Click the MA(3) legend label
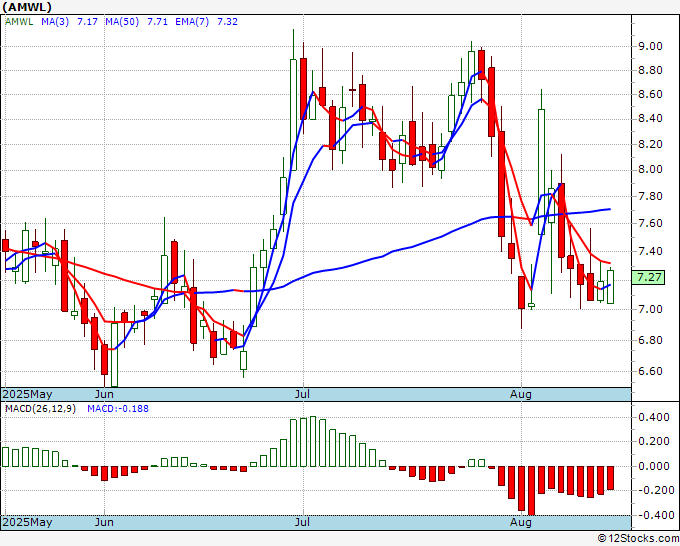Image resolution: width=680 pixels, height=546 pixels. (55, 22)
